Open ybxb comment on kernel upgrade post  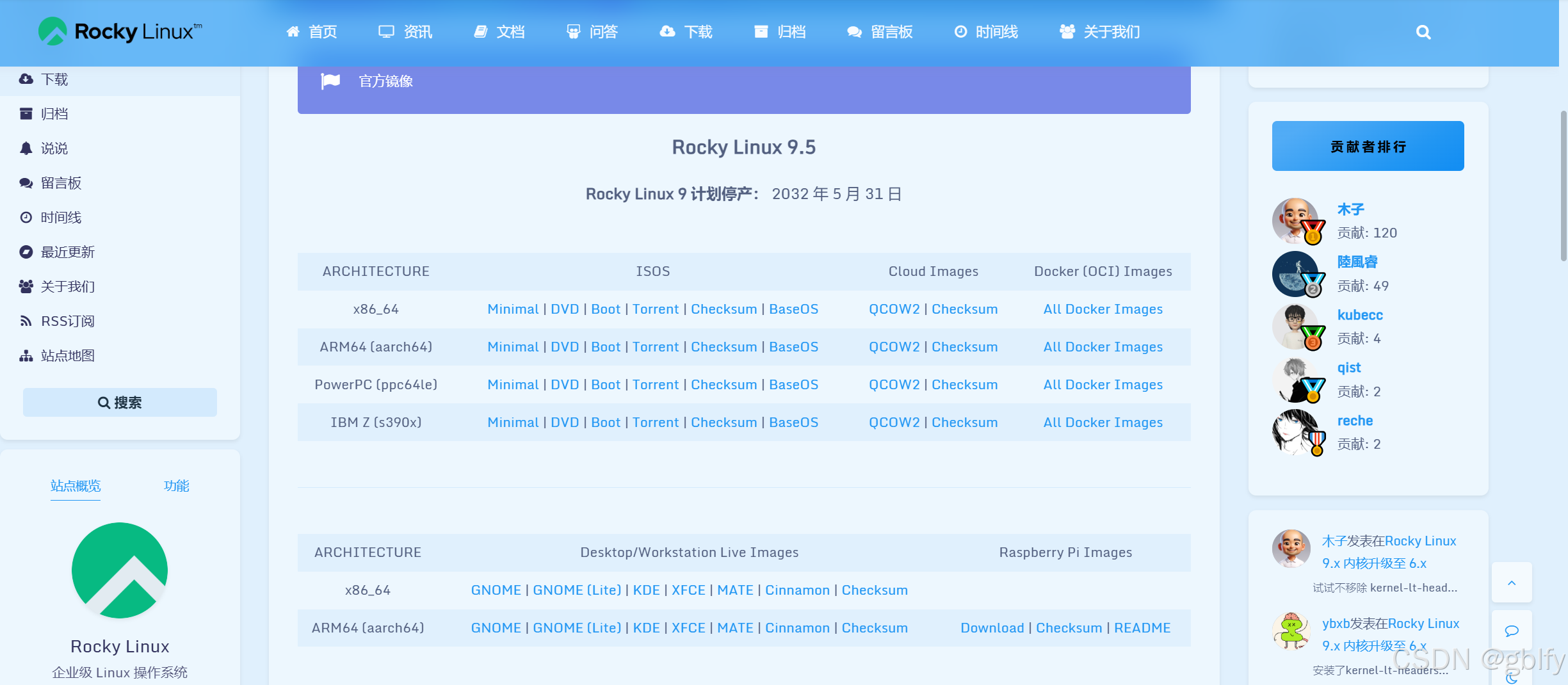tap(1391, 635)
